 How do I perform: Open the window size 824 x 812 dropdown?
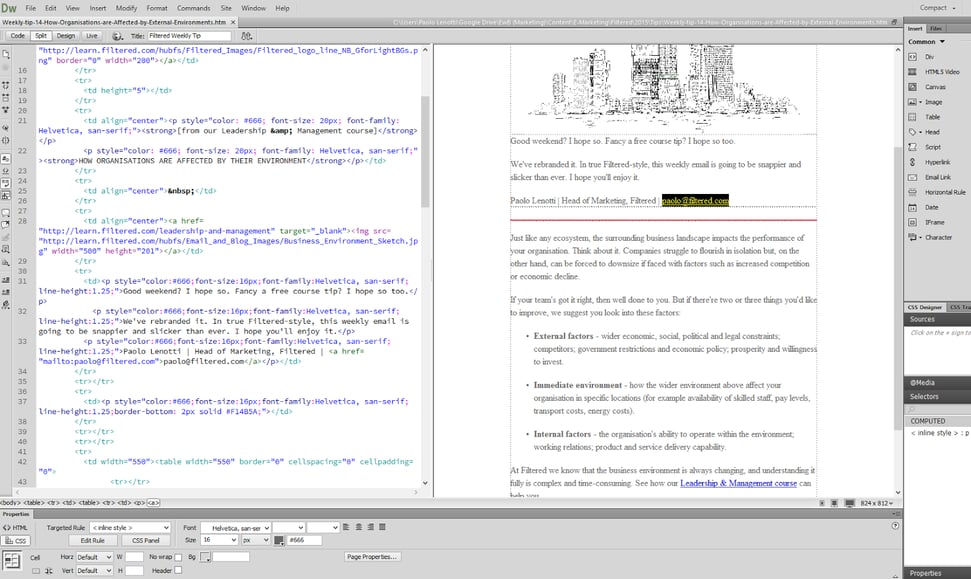877,503
